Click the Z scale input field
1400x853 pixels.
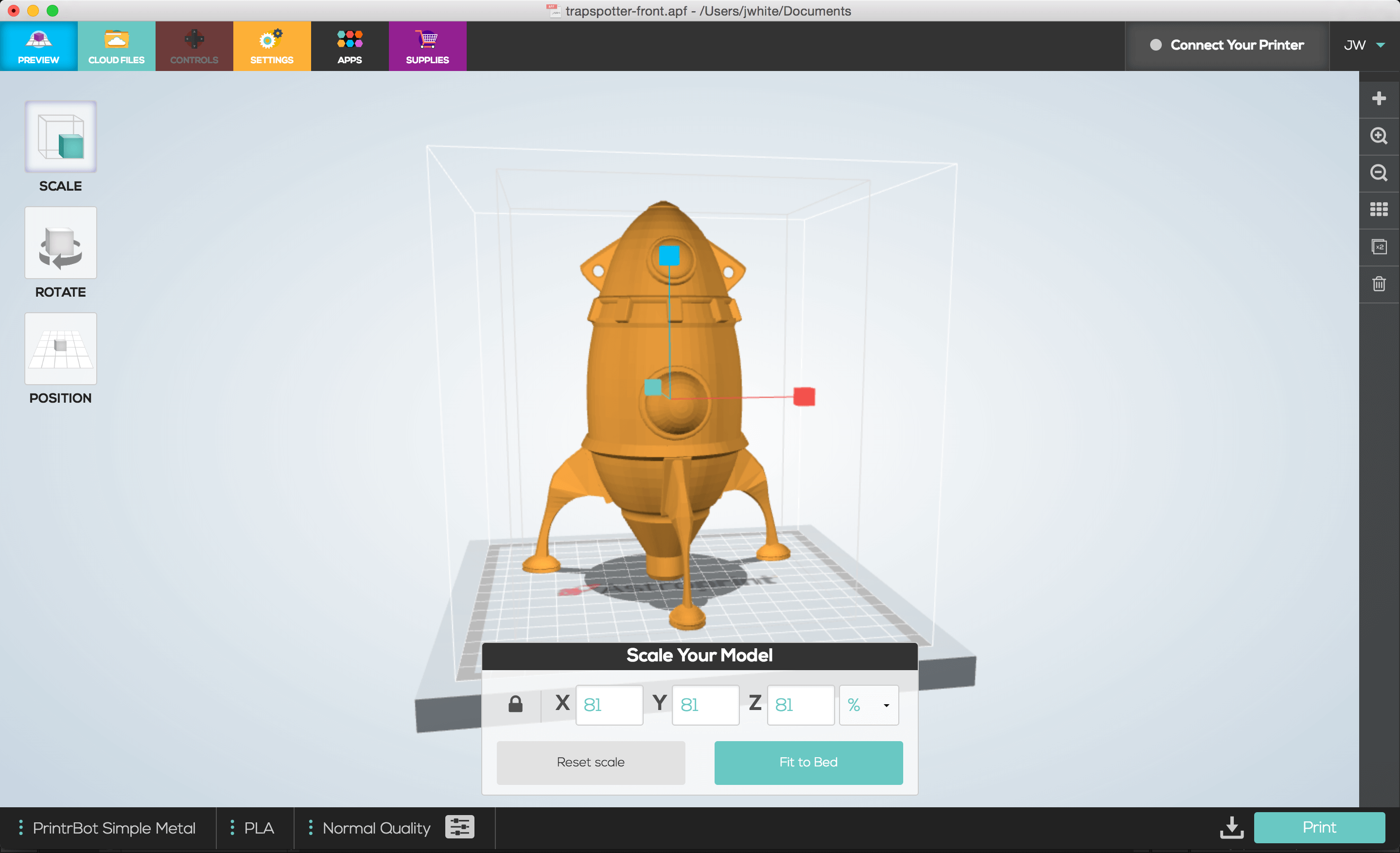(801, 705)
